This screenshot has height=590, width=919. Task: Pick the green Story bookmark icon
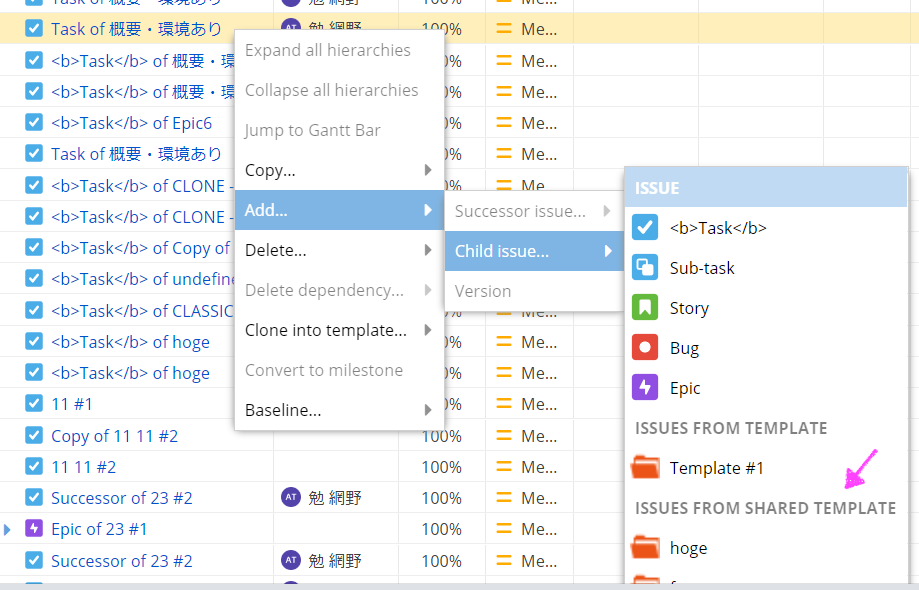tap(645, 308)
